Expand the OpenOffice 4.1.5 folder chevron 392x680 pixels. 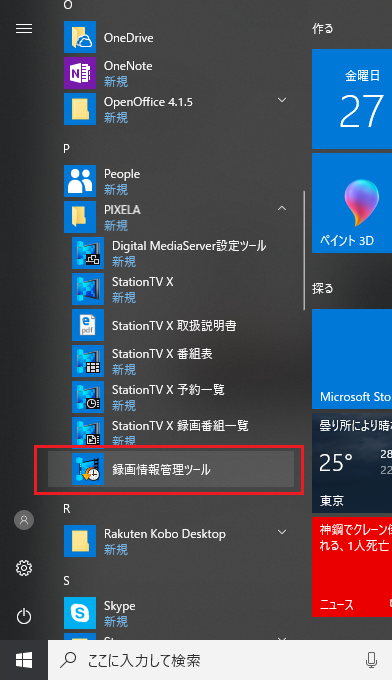tap(282, 100)
